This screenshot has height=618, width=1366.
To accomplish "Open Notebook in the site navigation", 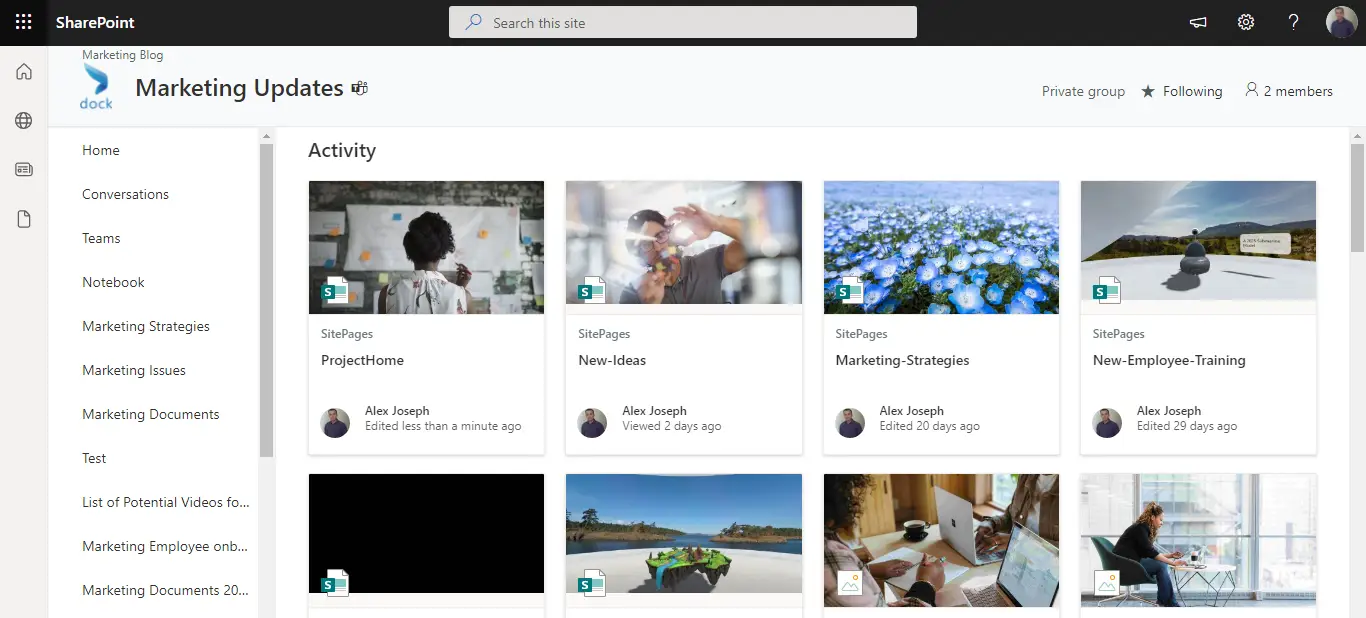I will [x=113, y=282].
